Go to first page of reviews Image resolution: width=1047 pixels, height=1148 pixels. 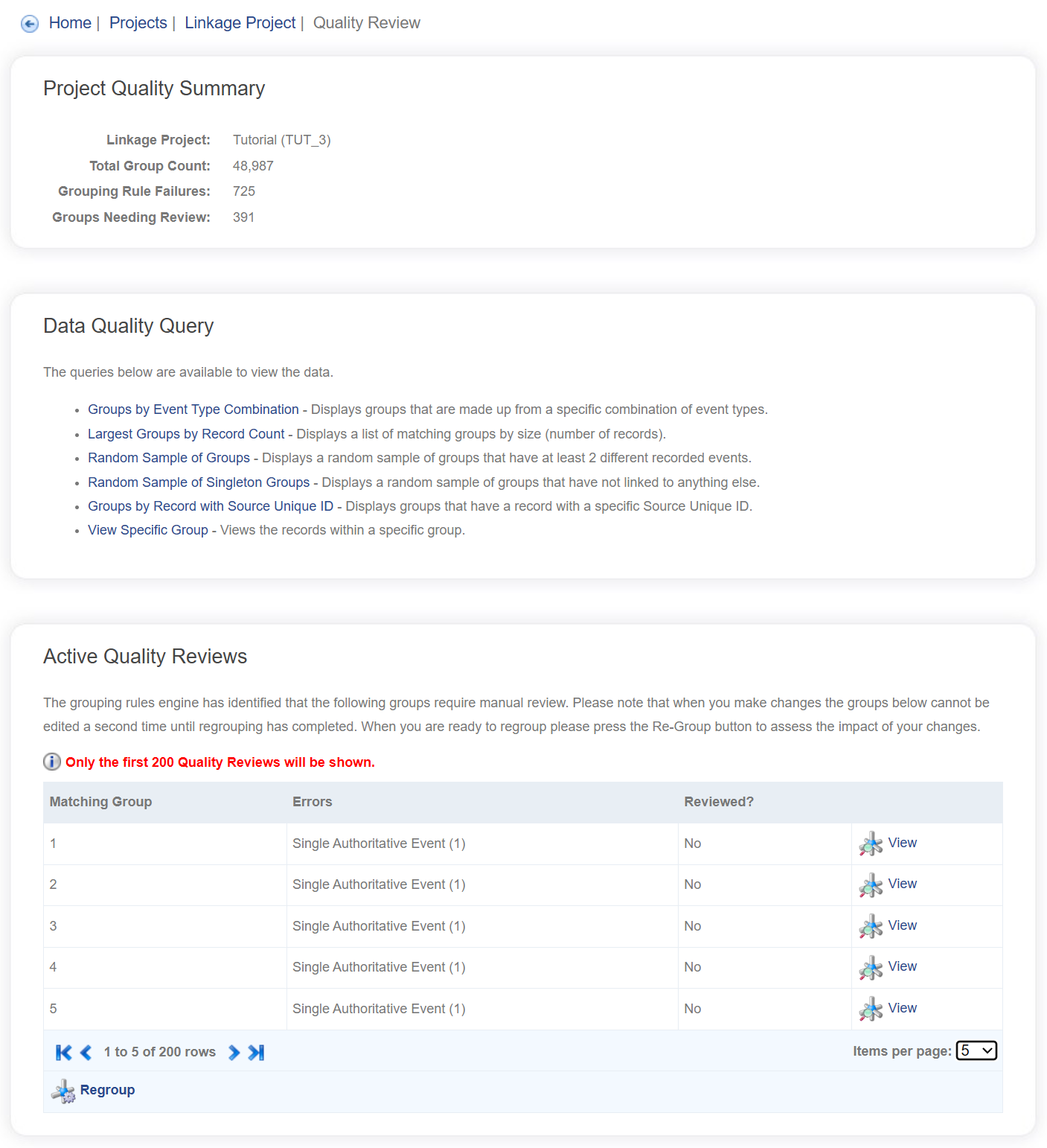click(64, 1052)
